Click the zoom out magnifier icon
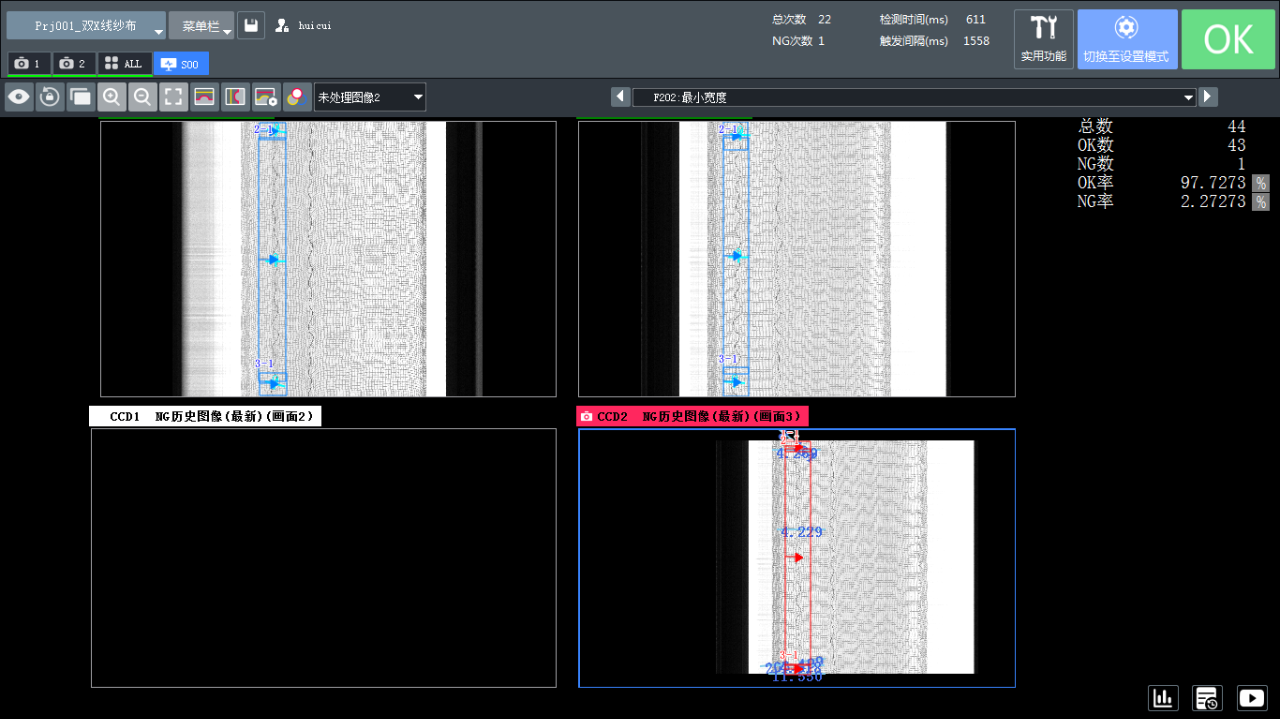Screen dimensions: 1280x719 [142, 97]
